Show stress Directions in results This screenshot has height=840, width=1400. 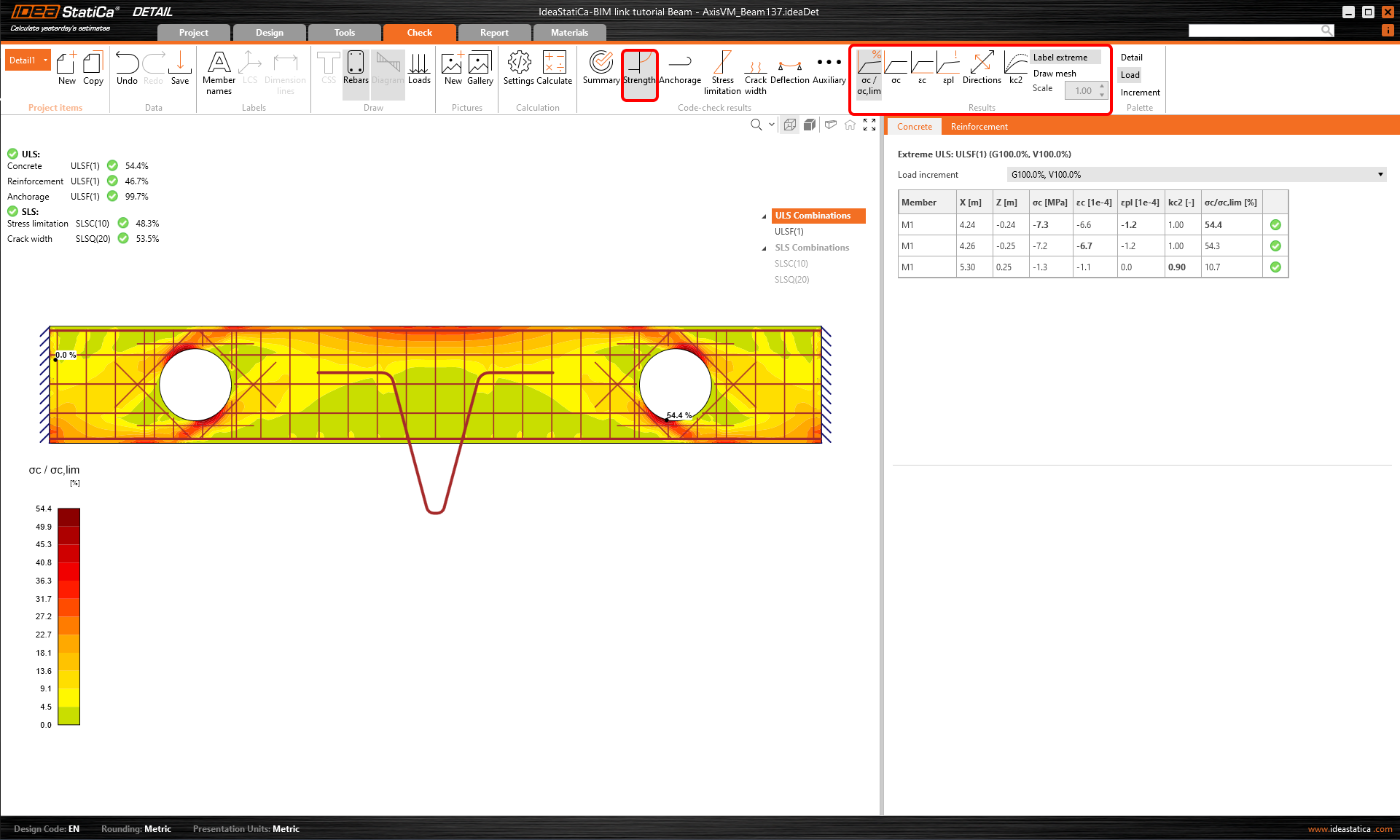coord(981,68)
